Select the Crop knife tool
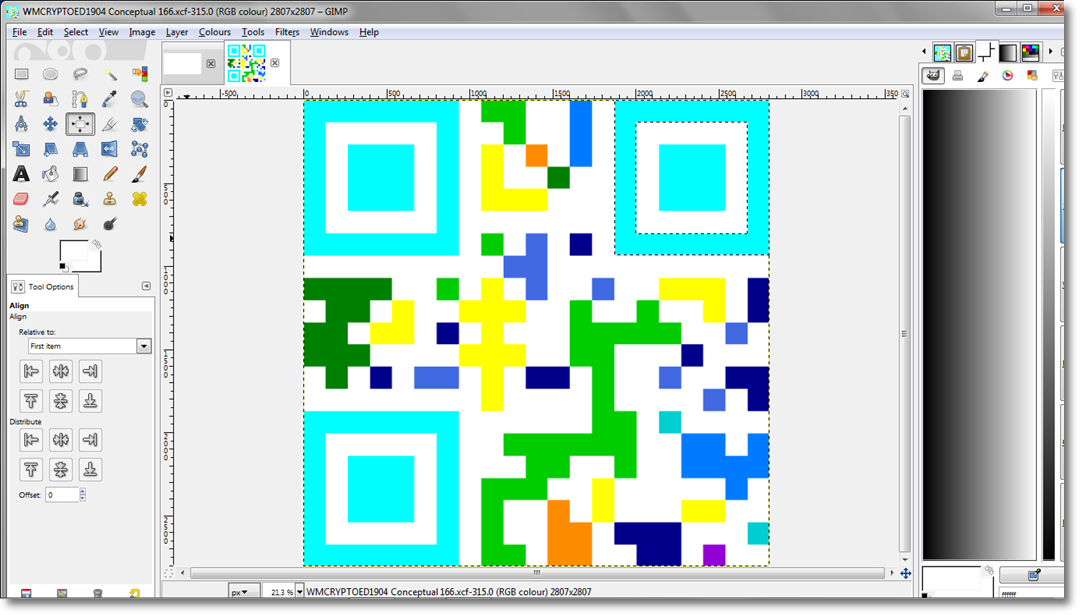The width and height of the screenshot is (1080, 615). 110,124
